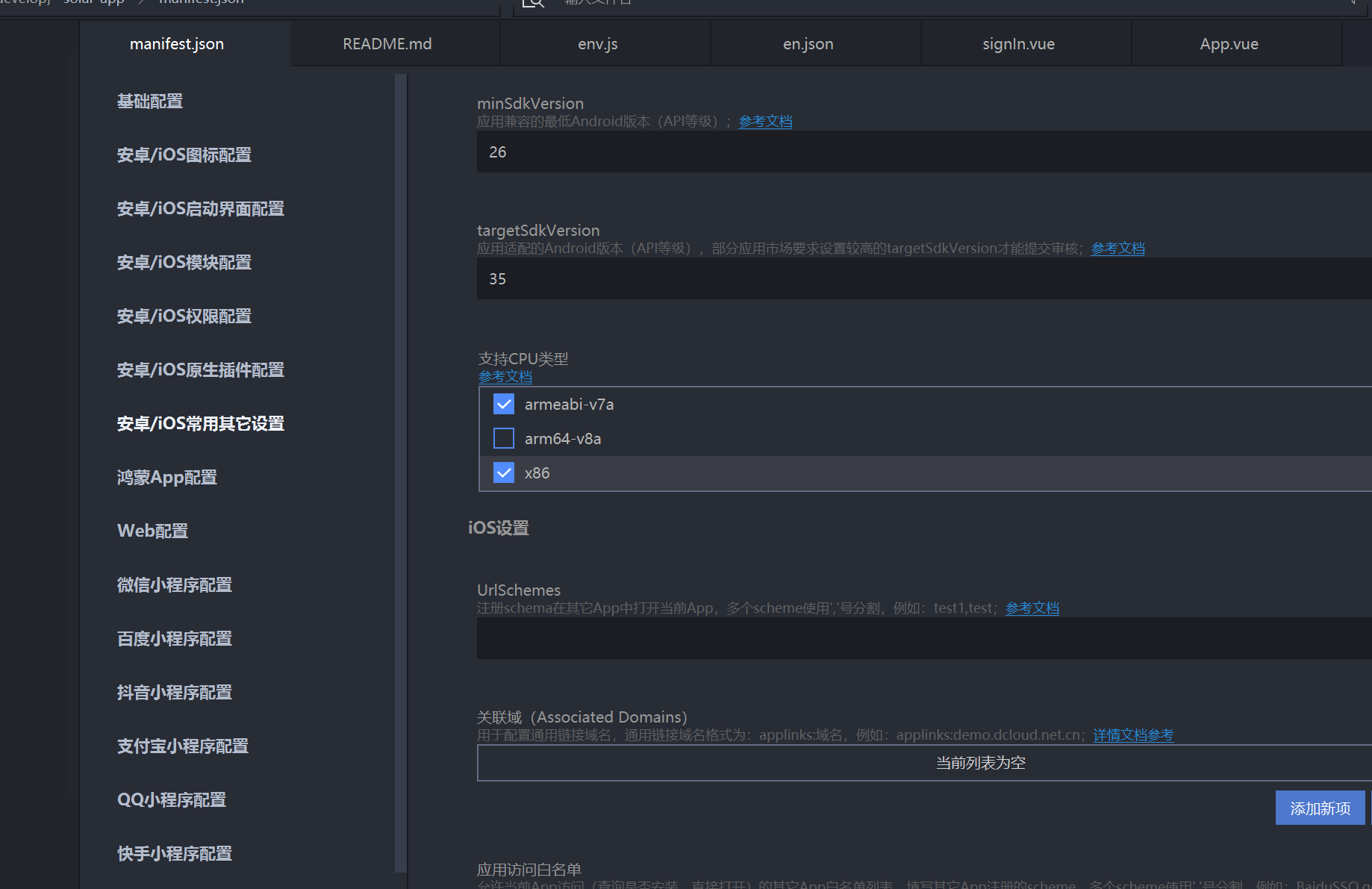
Task: Click 参考文档 link under 支持CPU类型
Action: point(505,377)
